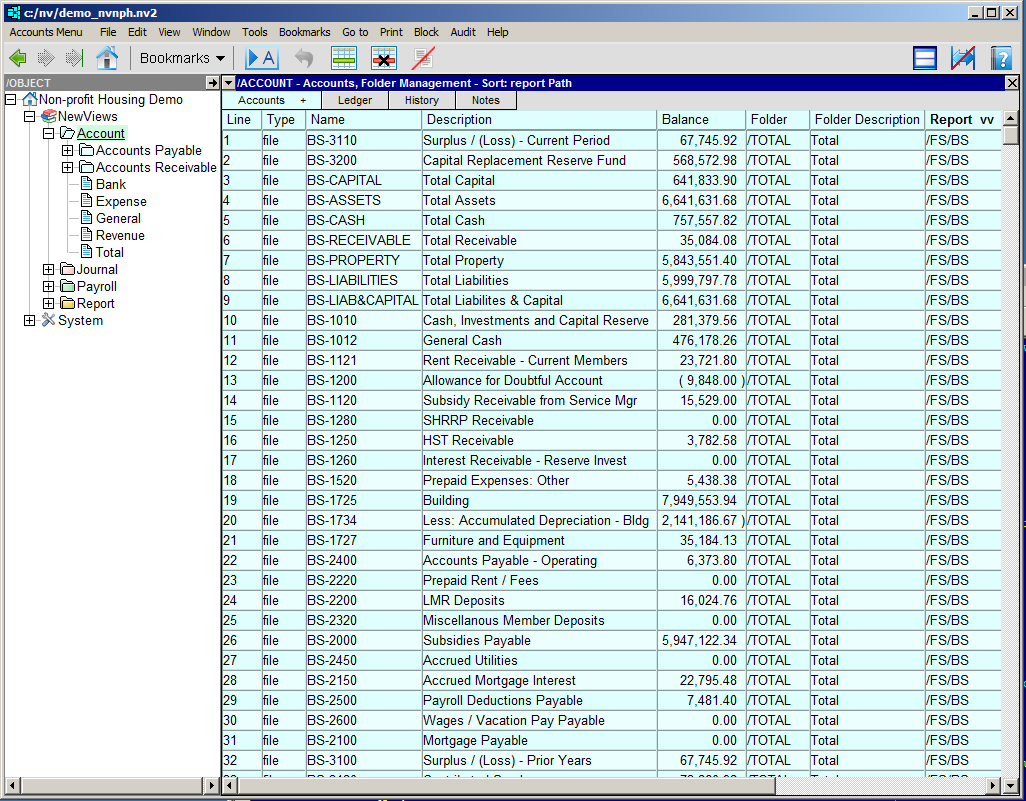Select Revenue in the object tree
The image size is (1026, 801).
pos(120,236)
